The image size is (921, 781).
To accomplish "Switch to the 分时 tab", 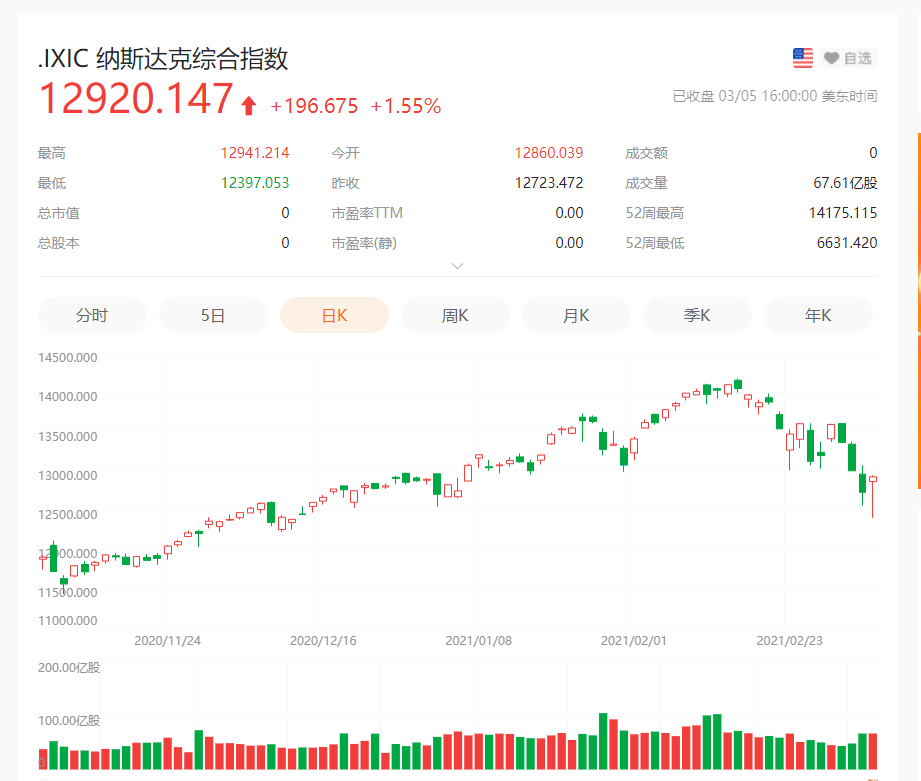I will tap(92, 315).
